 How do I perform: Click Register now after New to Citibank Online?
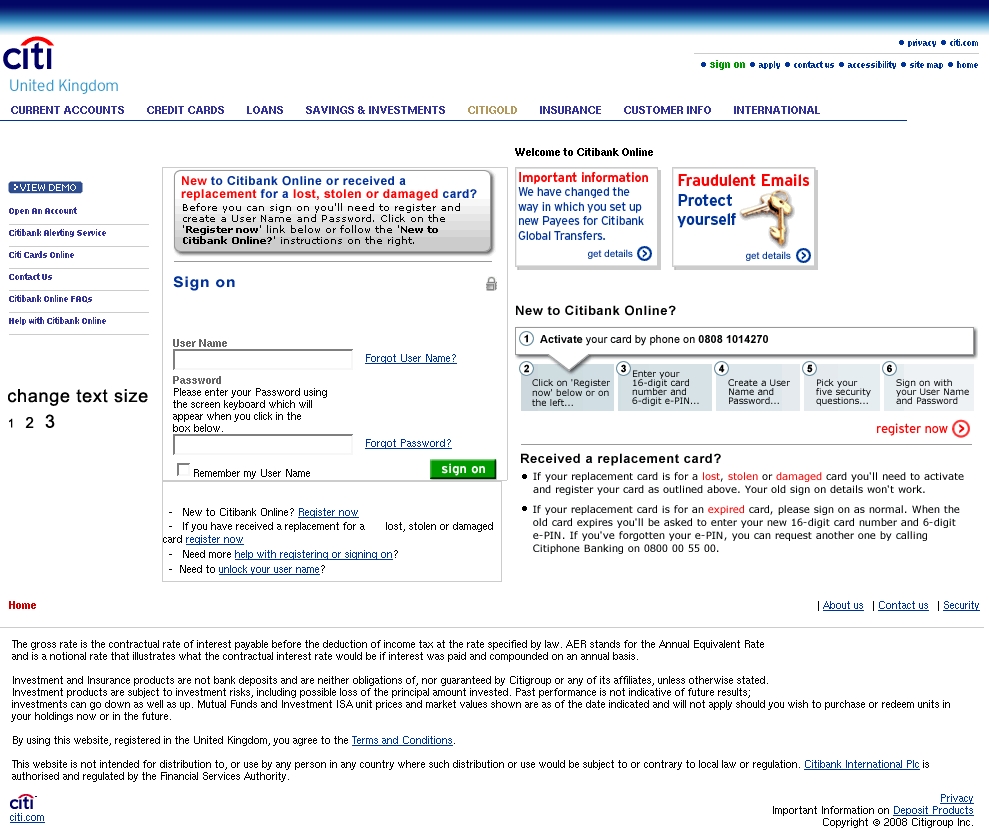328,513
